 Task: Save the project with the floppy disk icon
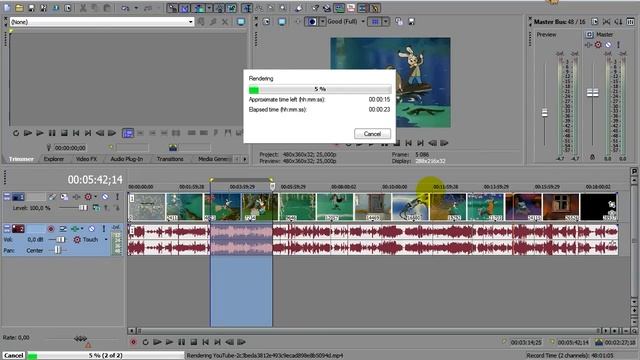pyautogui.click(x=31, y=8)
